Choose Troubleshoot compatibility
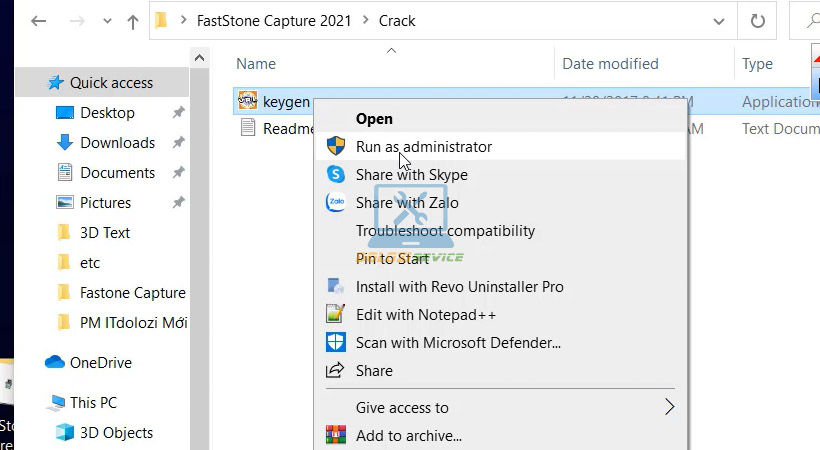Screen dimensions: 820x450 [445, 231]
